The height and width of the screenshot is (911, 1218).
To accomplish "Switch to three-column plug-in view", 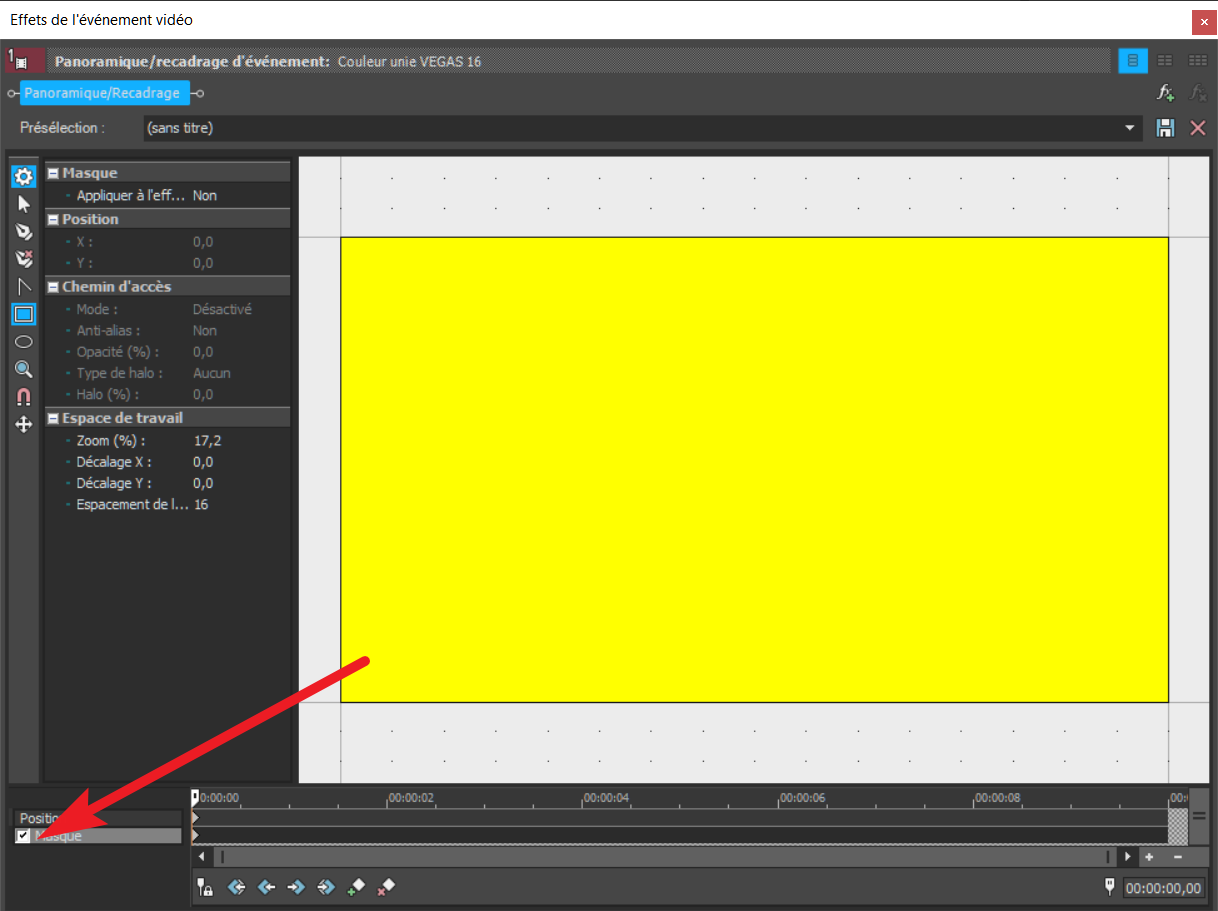I will (x=1197, y=61).
